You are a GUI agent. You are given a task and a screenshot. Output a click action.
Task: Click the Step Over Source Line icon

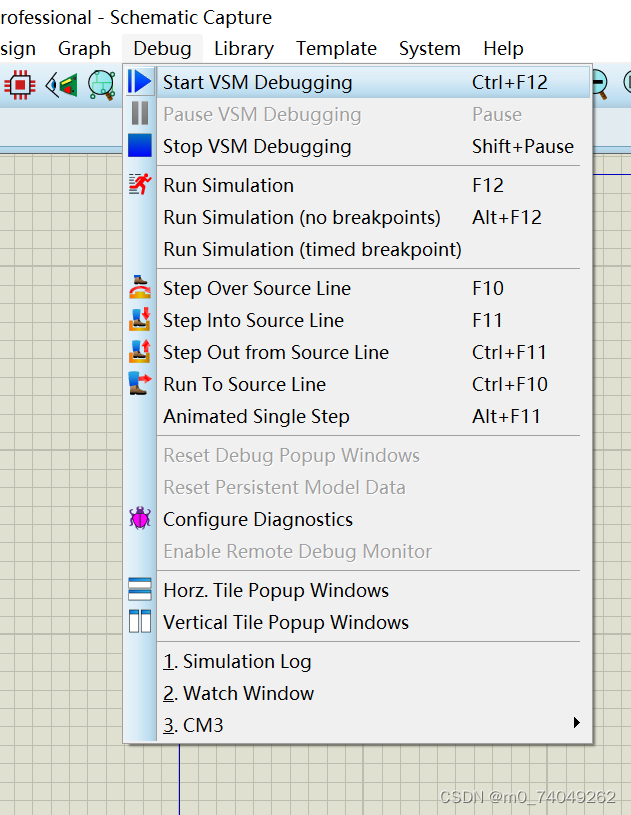pyautogui.click(x=139, y=288)
